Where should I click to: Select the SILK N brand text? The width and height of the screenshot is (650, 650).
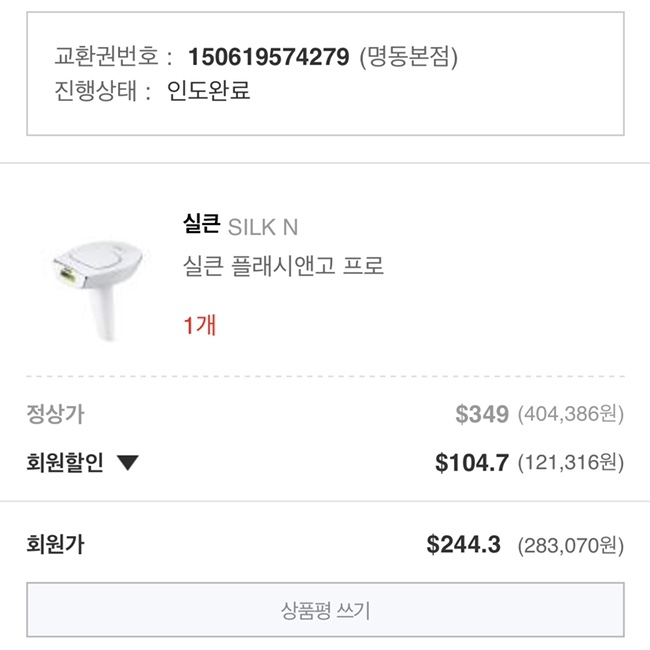point(264,226)
